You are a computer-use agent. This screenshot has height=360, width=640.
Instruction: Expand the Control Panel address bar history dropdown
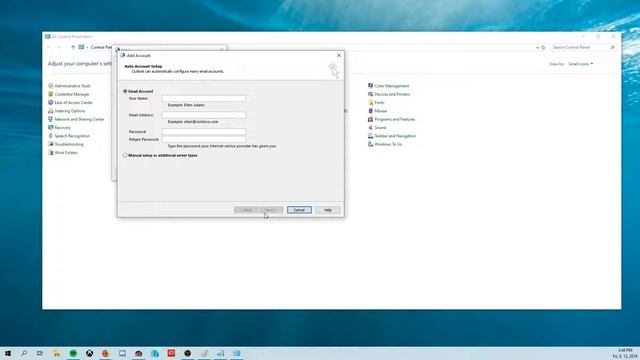537,47
